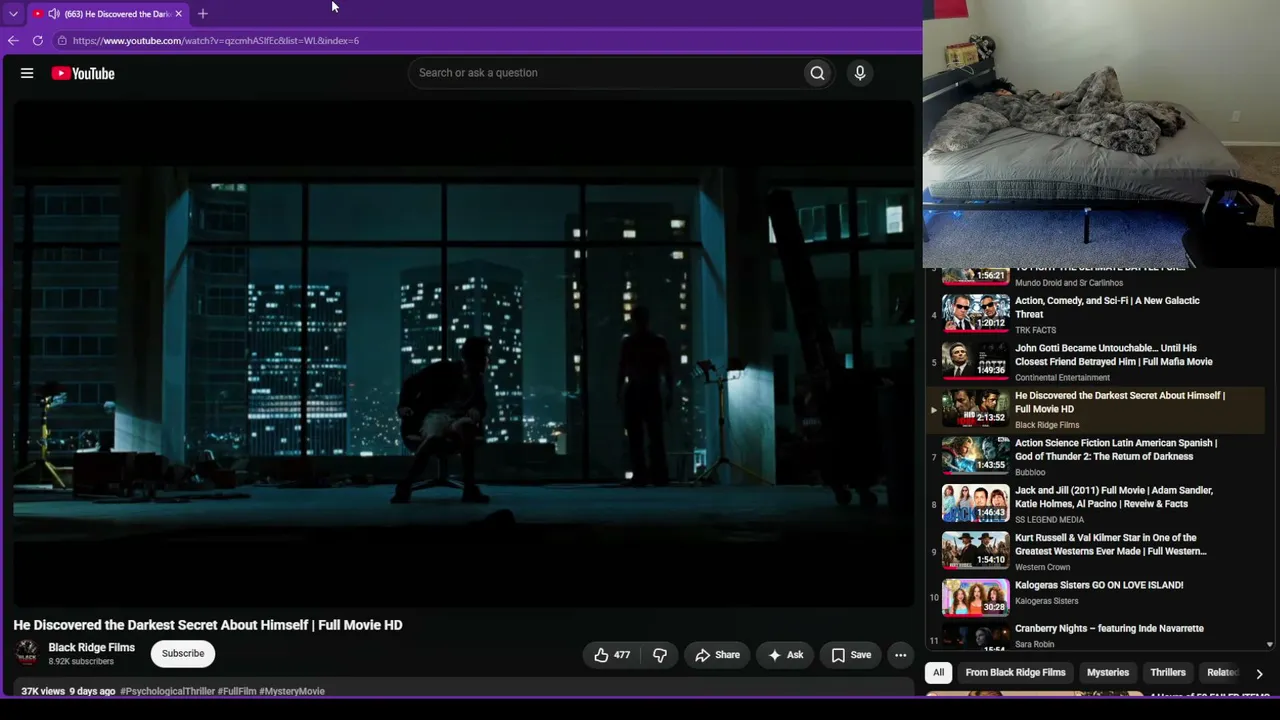Image resolution: width=1280 pixels, height=720 pixels.
Task: Open Kalogeras Sisters GO ON LOVE ISLAND title
Action: 1099,585
